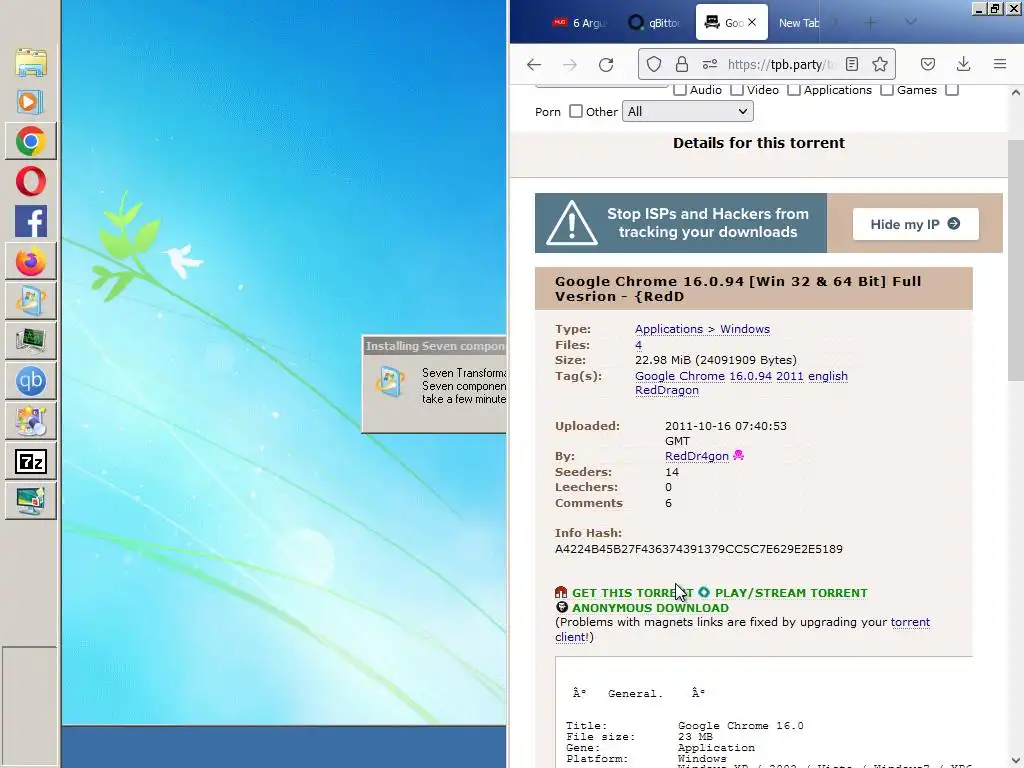The width and height of the screenshot is (1024, 768).
Task: Click the Stop ISPs and Hackers banner
Action: [x=681, y=223]
